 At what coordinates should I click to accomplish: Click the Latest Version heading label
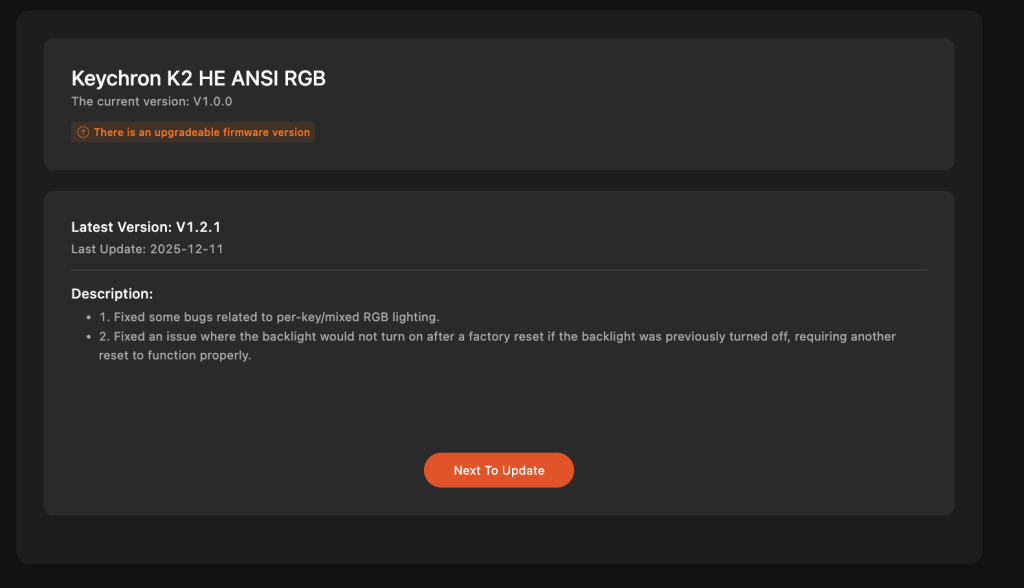(x=121, y=227)
